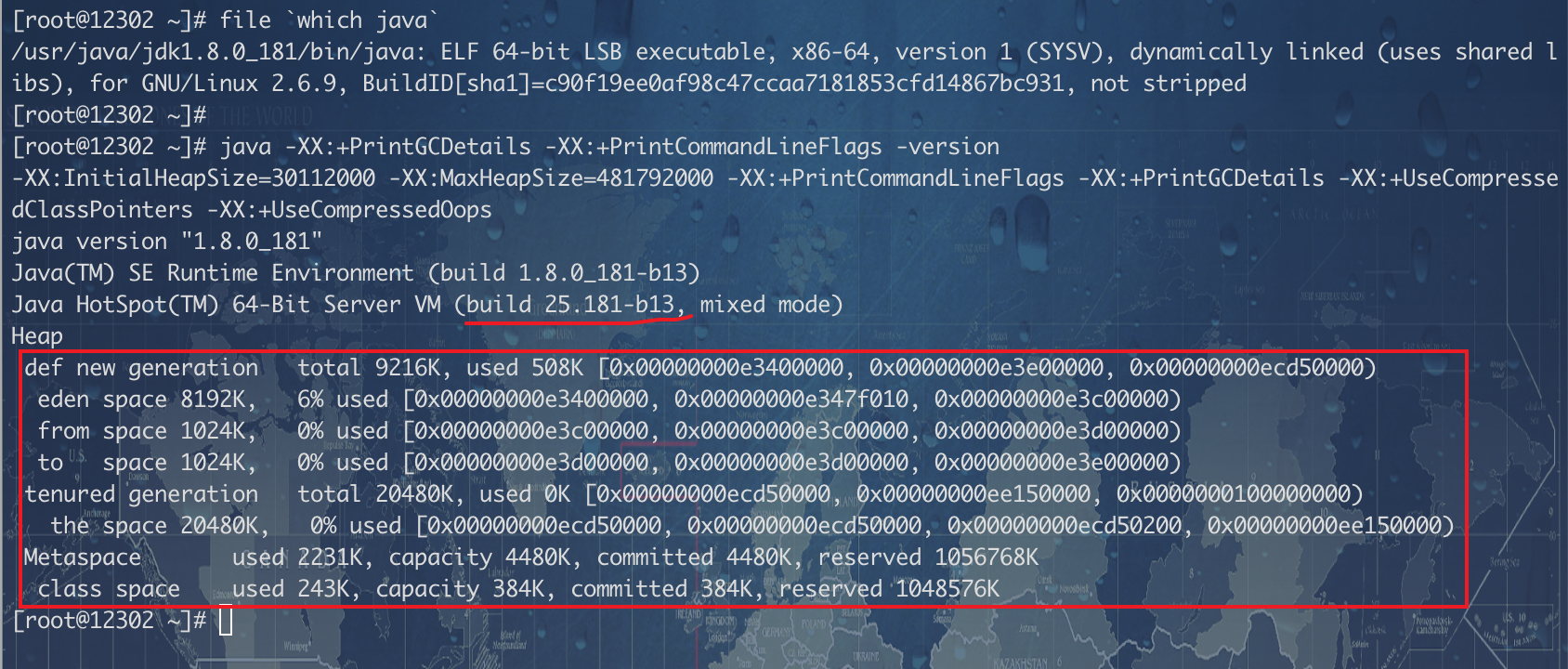Click the "tenured generation" label

(x=141, y=494)
